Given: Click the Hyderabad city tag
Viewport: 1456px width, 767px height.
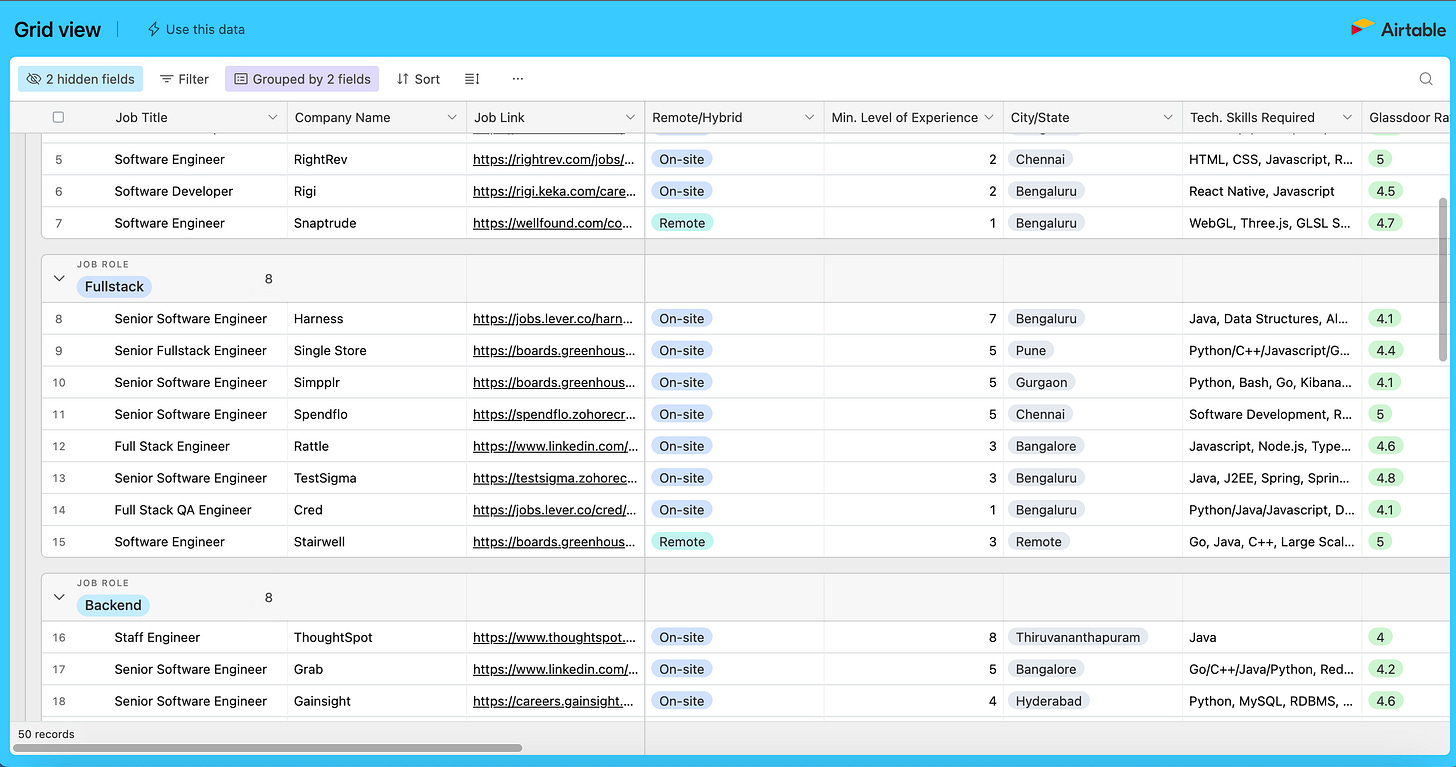Looking at the screenshot, I should click(x=1049, y=701).
